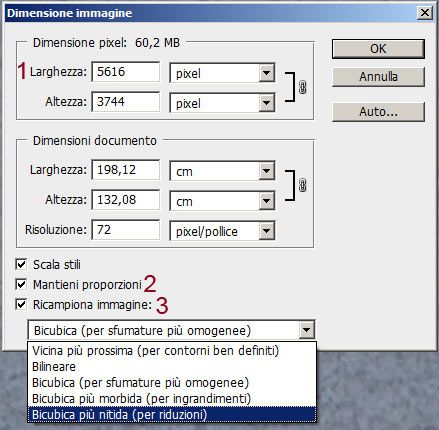Click the document dimensions chain link icon
This screenshot has height=430, width=439.
click(302, 185)
